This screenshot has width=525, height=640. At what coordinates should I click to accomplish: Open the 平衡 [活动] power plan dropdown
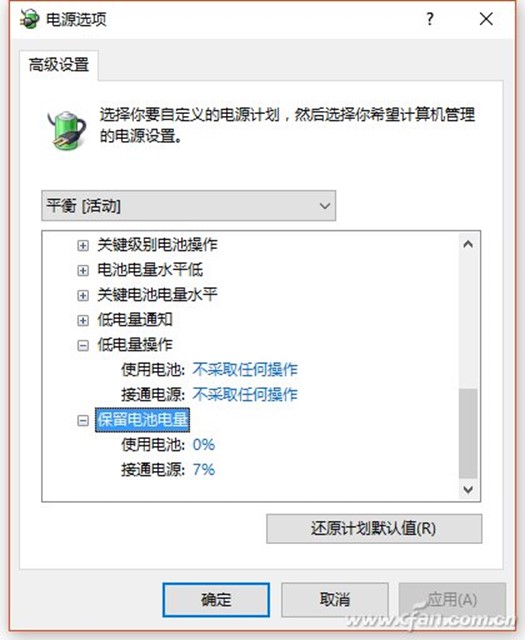189,206
